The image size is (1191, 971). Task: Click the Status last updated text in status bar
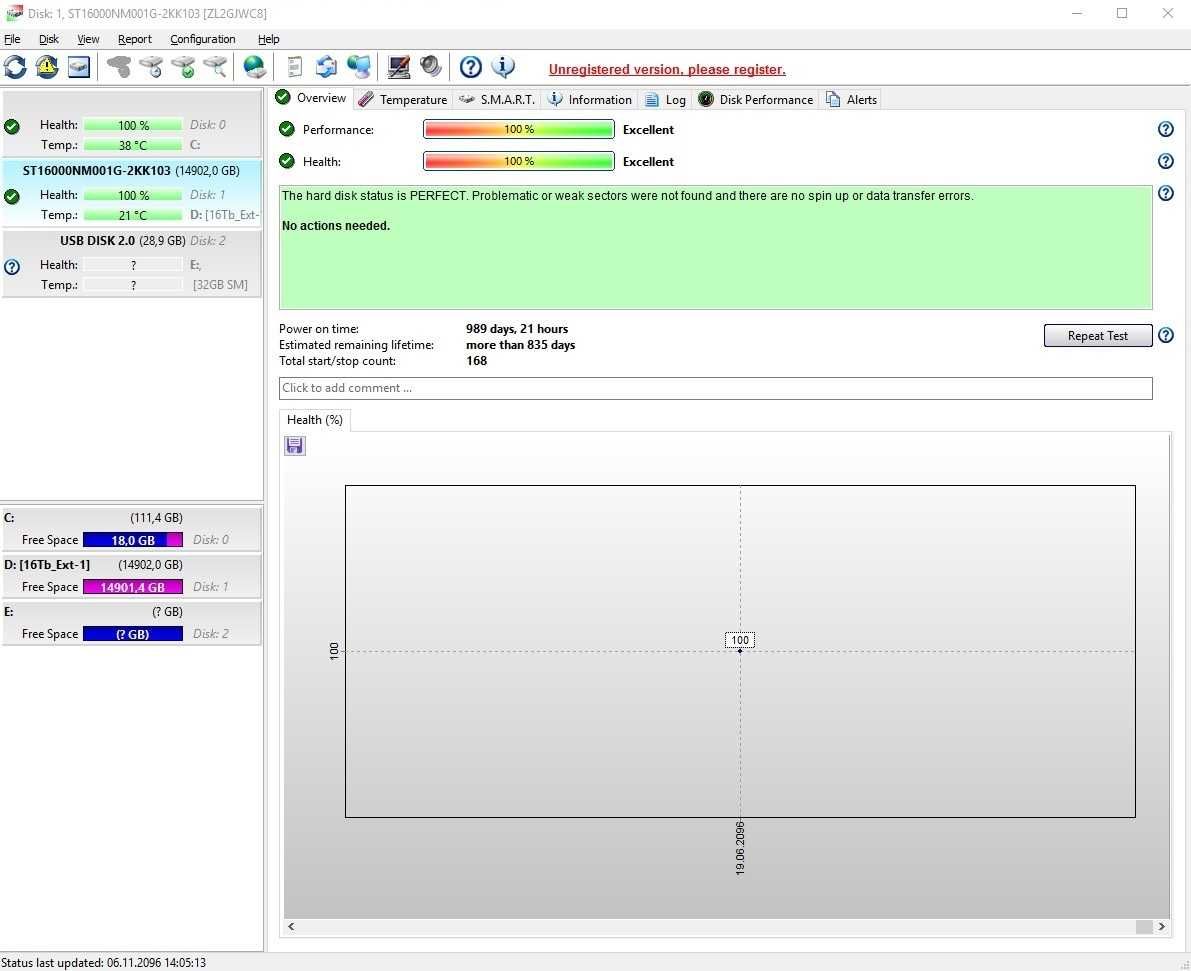coord(103,963)
